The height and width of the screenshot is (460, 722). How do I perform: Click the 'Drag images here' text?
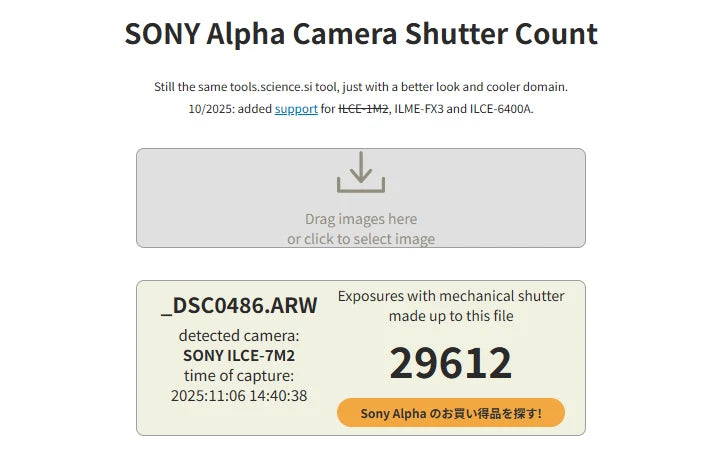pyautogui.click(x=361, y=219)
